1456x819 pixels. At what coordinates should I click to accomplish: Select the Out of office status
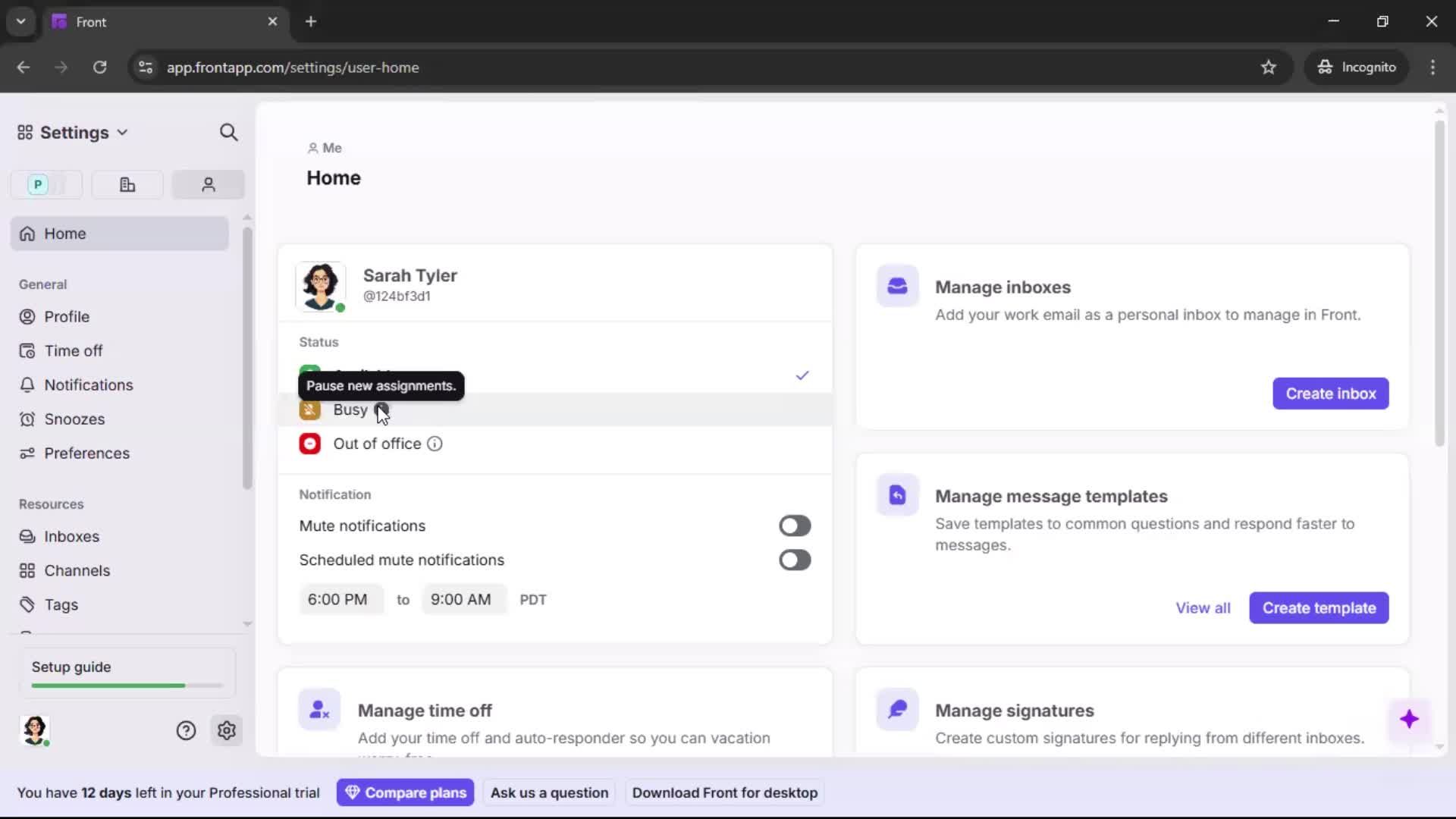point(376,444)
